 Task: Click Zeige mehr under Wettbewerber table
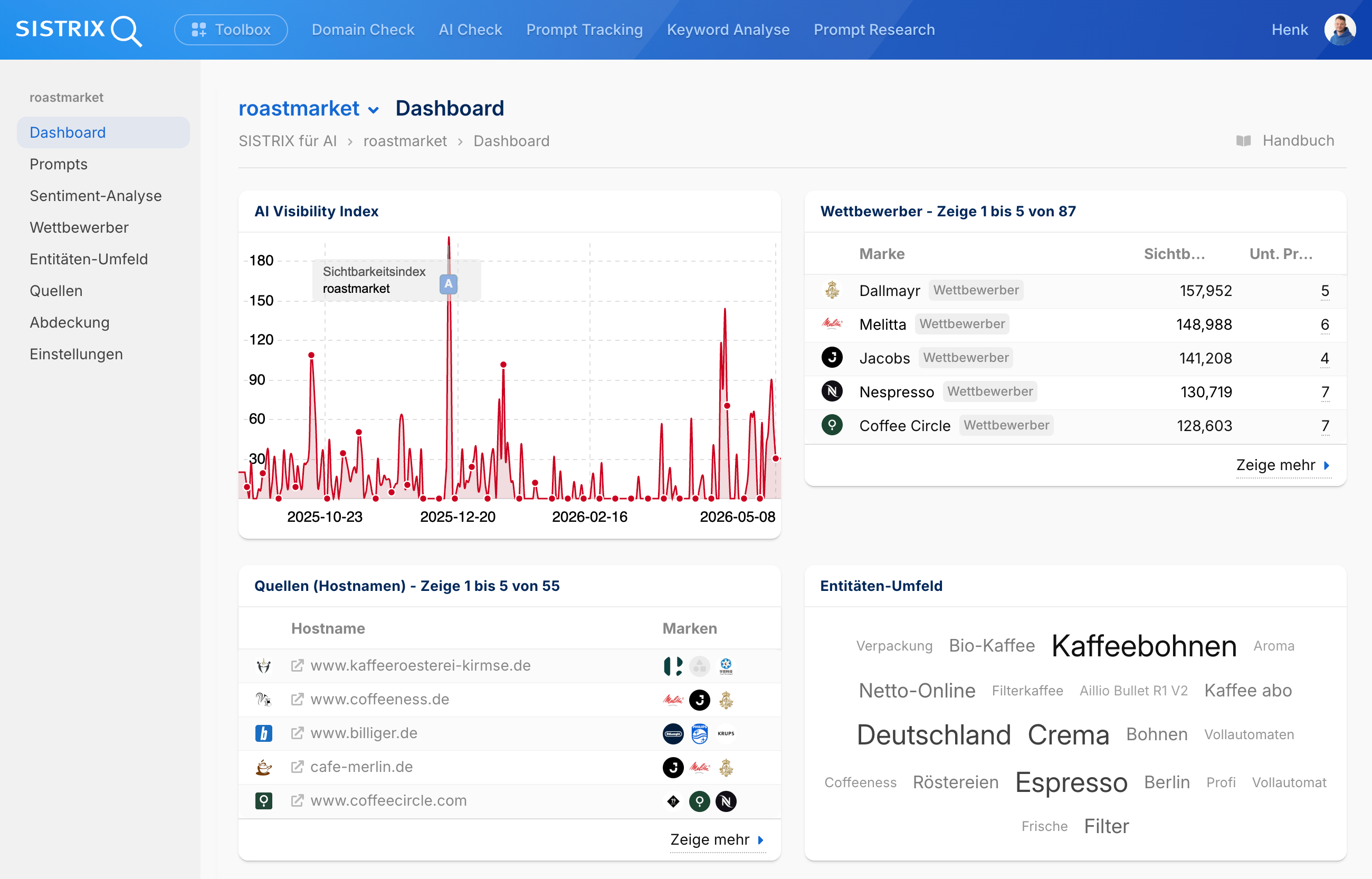point(1283,465)
